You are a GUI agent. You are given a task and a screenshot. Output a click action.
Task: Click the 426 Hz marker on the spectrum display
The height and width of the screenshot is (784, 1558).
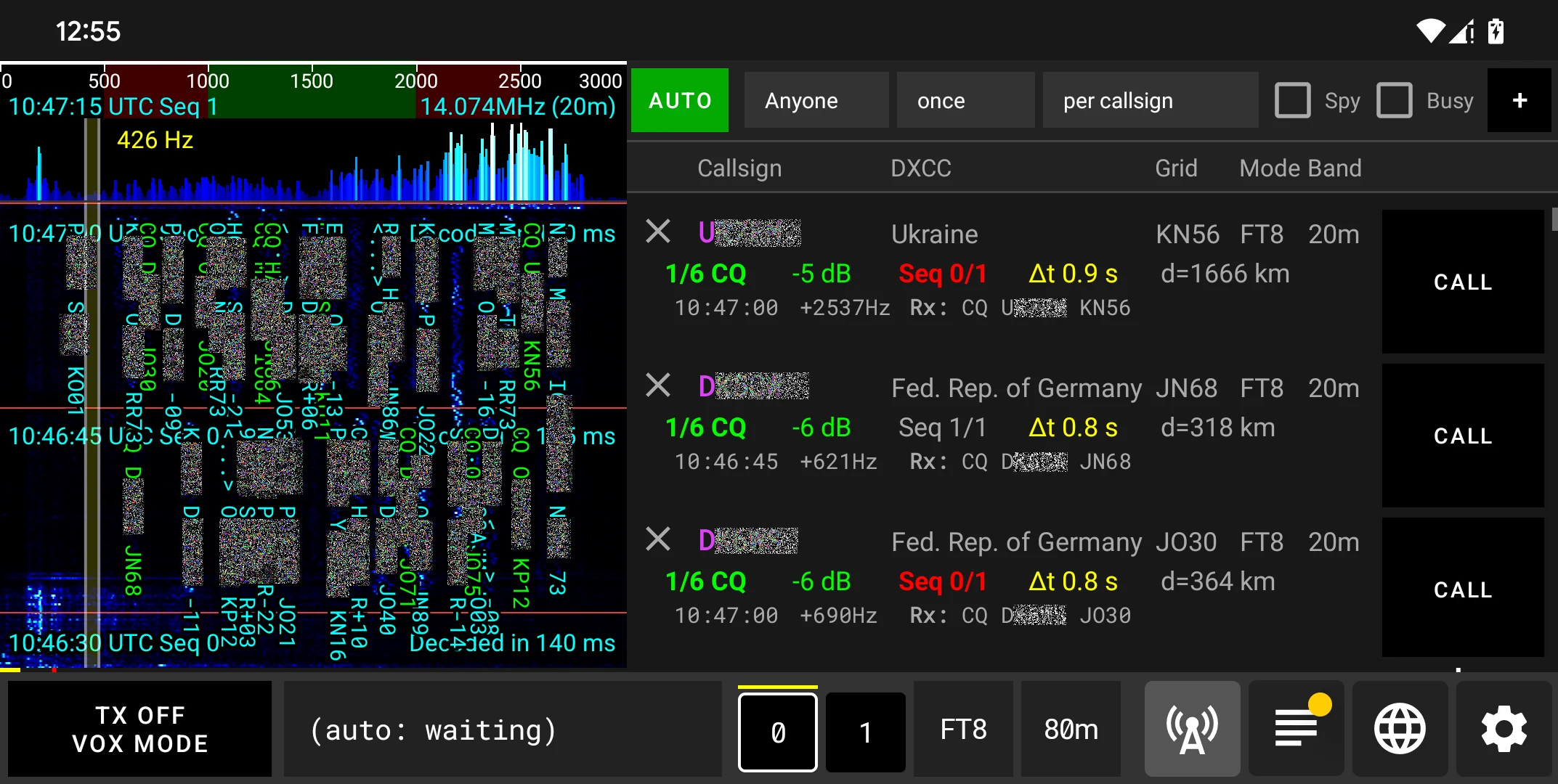tap(155, 139)
